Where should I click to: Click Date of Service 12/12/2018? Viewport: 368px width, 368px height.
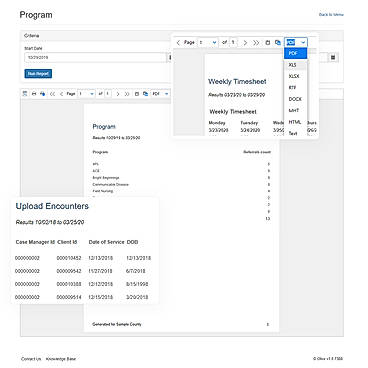(x=101, y=284)
